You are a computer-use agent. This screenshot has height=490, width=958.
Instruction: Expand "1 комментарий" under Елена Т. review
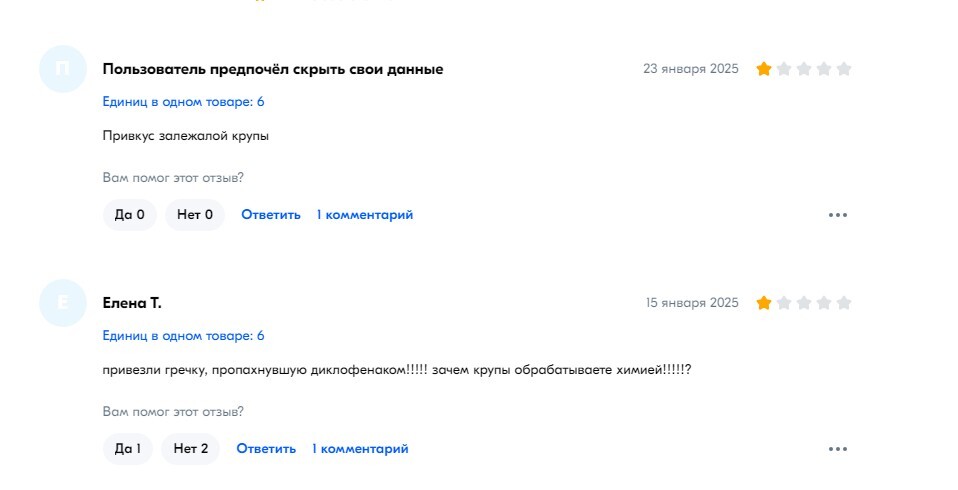(x=360, y=449)
